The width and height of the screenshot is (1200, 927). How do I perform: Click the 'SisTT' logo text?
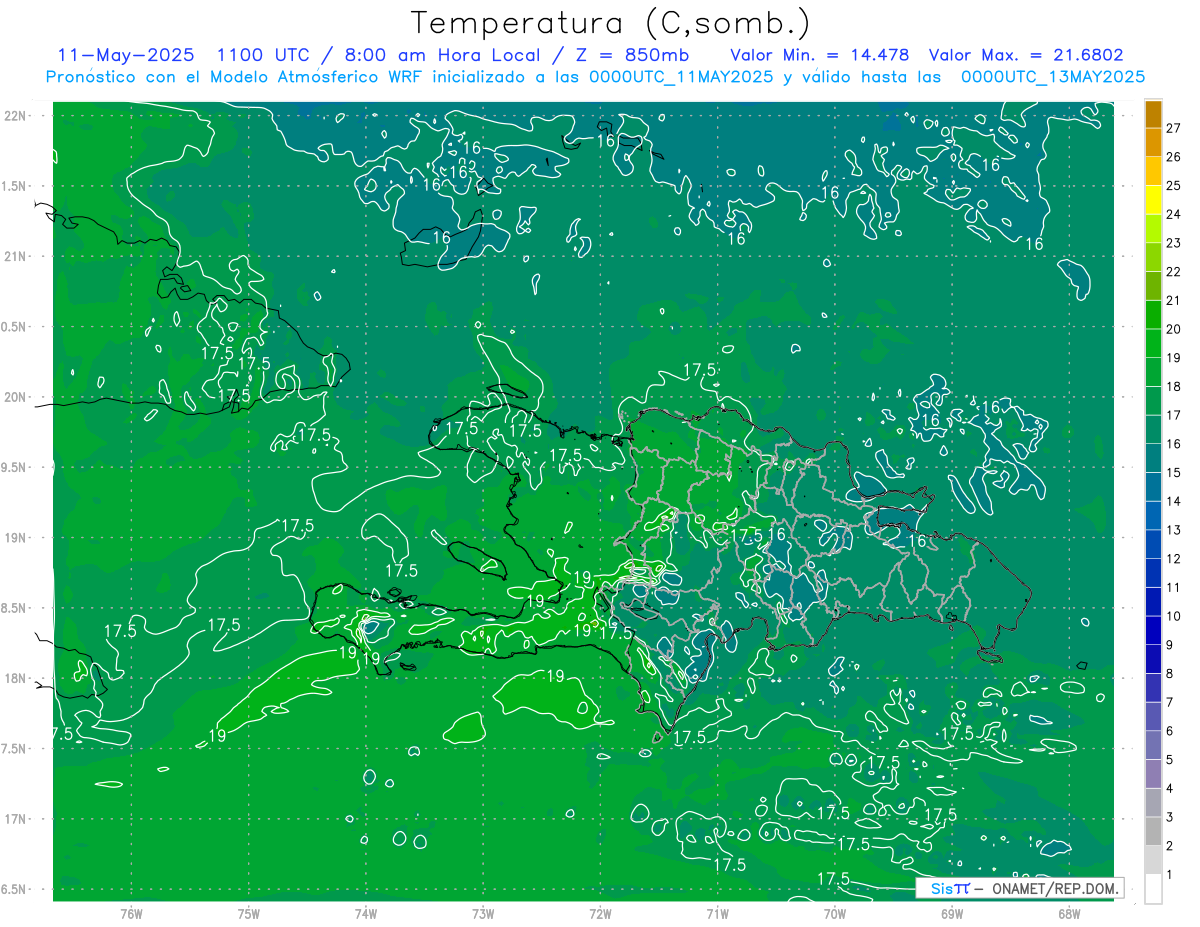[x=950, y=888]
